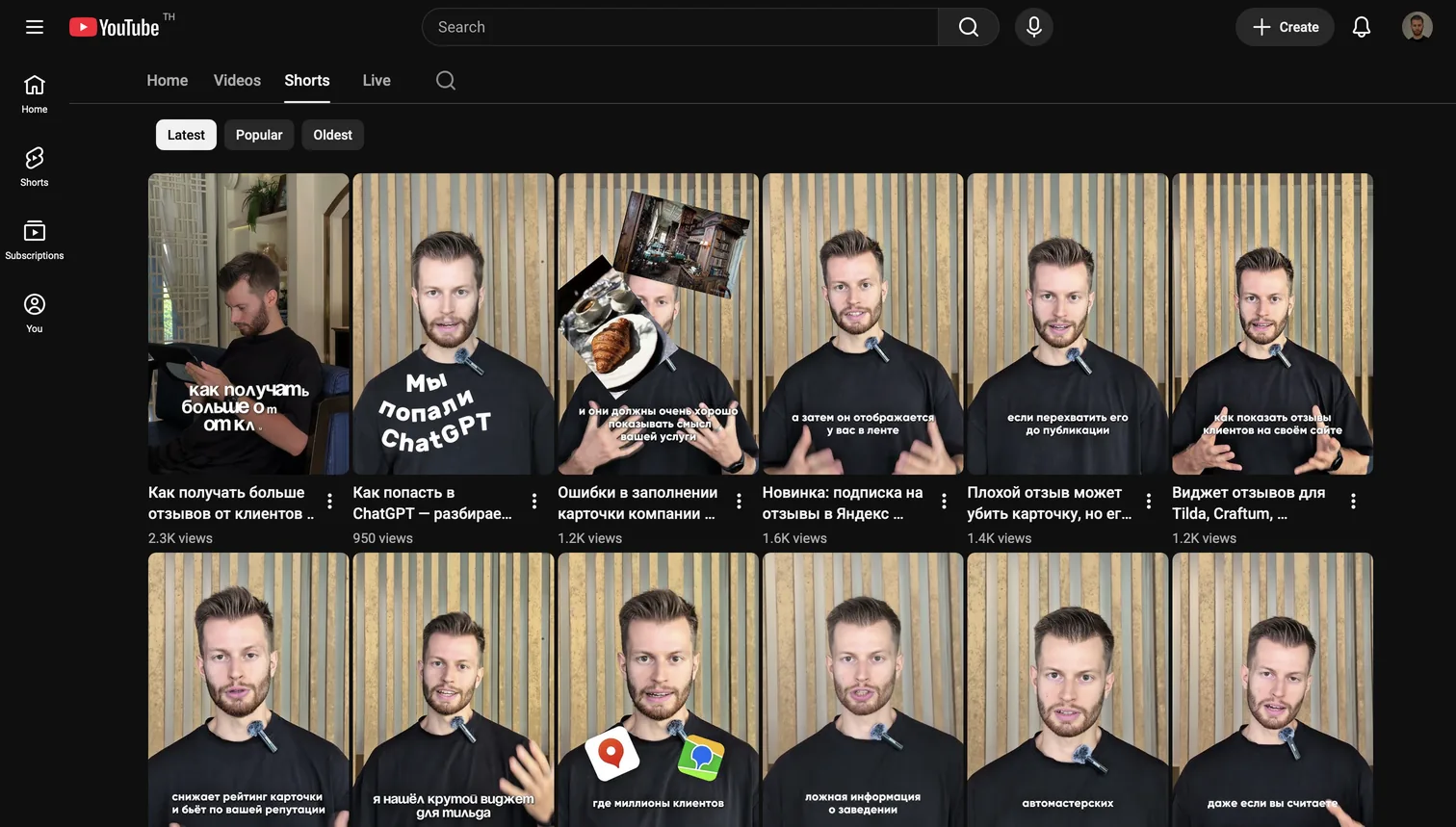Open options menu for 'Как попасть в ChatGPT' short
1456x827 pixels.
pos(534,502)
